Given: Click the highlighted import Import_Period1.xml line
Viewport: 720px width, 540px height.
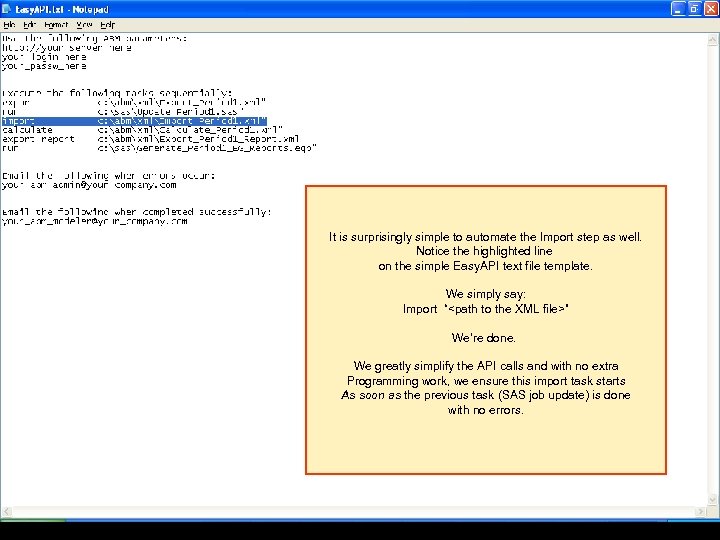Looking at the screenshot, I should pyautogui.click(x=134, y=121).
